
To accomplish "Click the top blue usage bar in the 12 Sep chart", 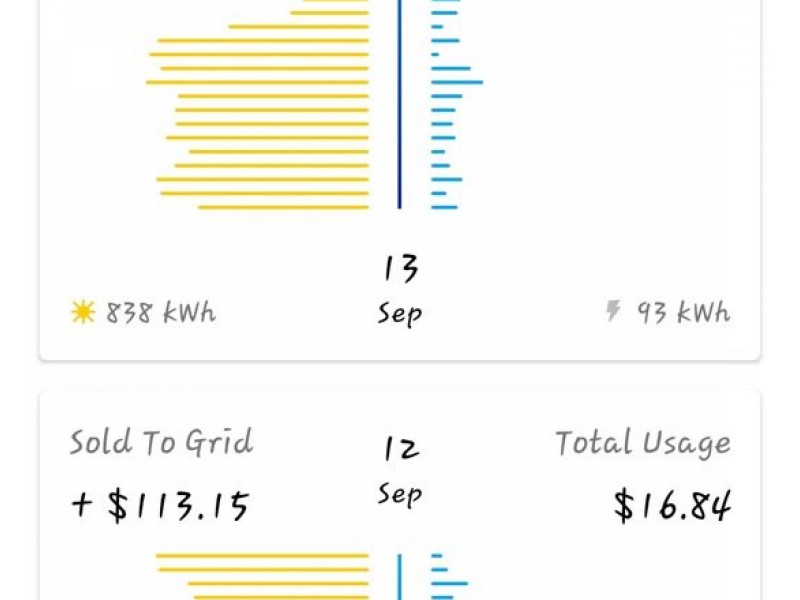I will (437, 556).
